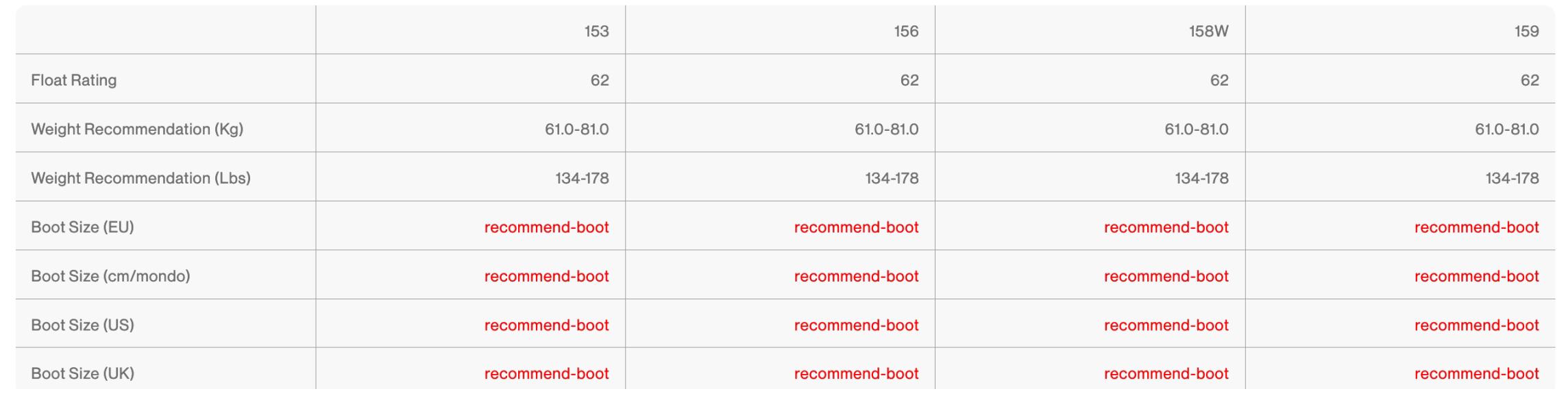Click the Float Rating value for 156
Screen dimensions: 1568x400
click(909, 80)
